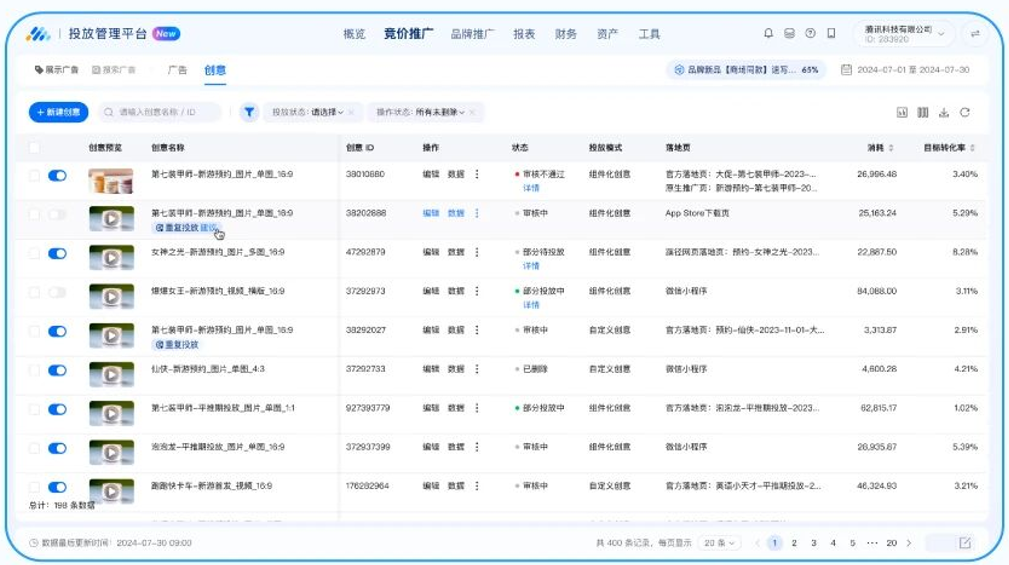Switch to the 广告 tab
This screenshot has height=565, width=1009.
click(x=177, y=70)
